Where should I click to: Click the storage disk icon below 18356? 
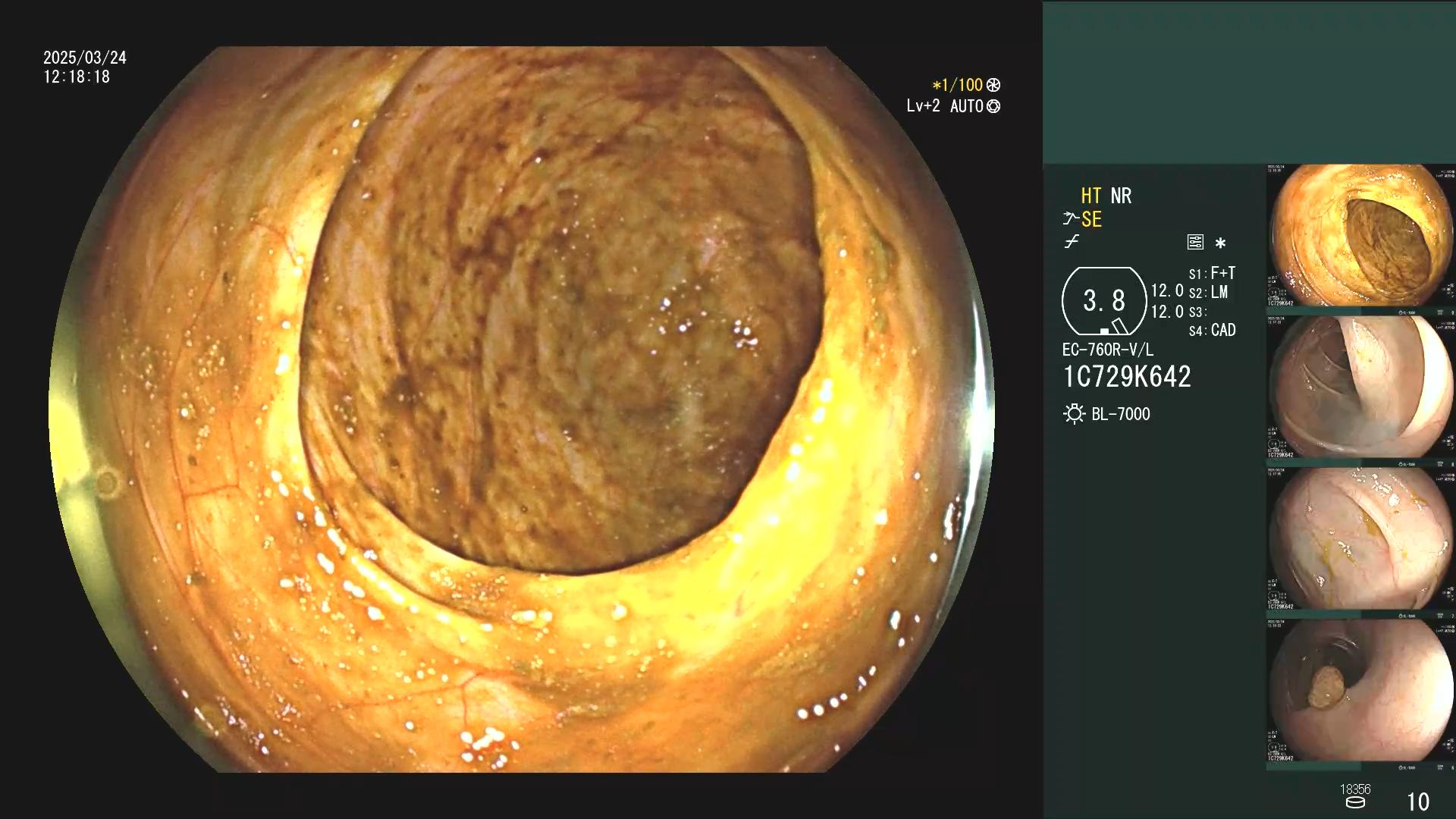click(x=1355, y=803)
